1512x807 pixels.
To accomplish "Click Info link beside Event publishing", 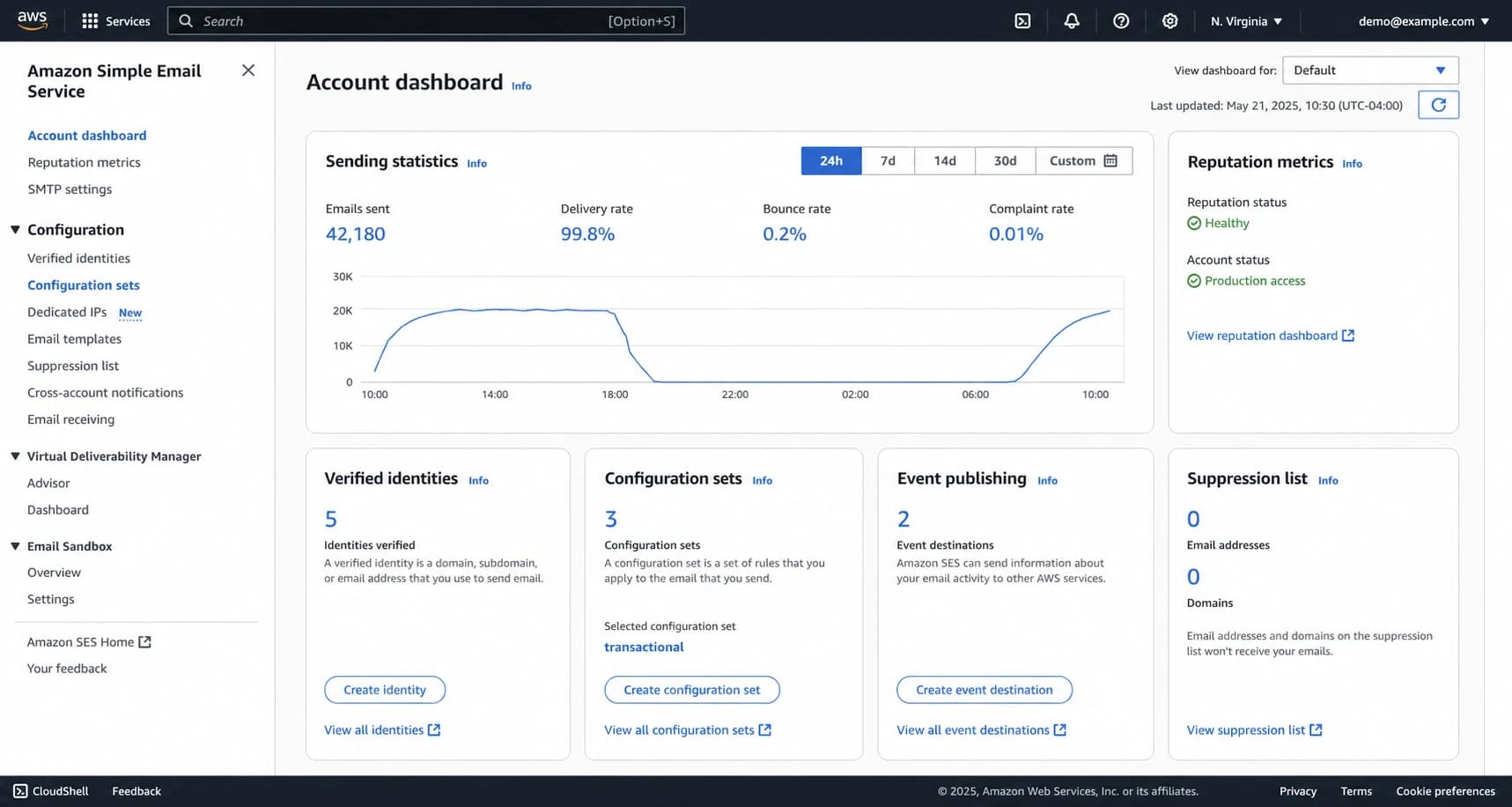I will coord(1047,481).
